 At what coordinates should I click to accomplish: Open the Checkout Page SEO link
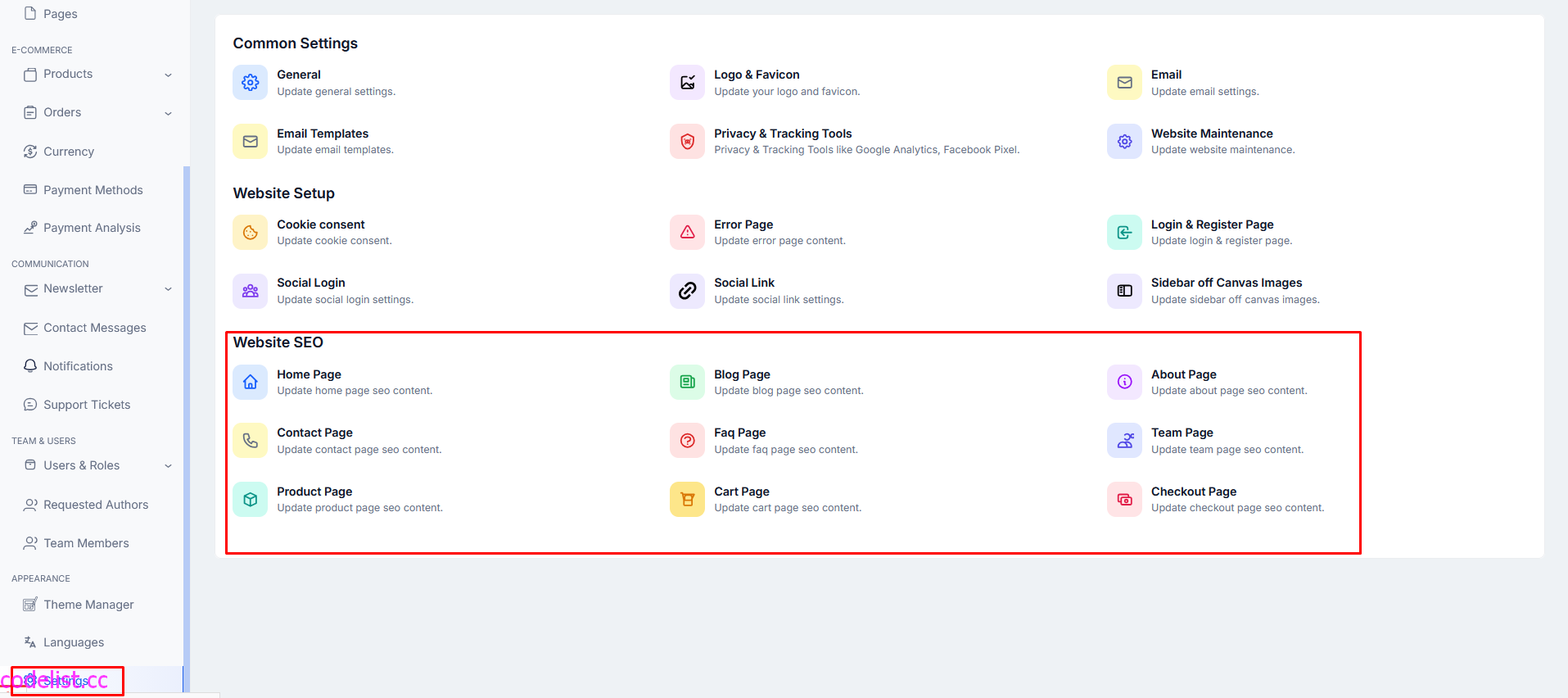pyautogui.click(x=1194, y=492)
